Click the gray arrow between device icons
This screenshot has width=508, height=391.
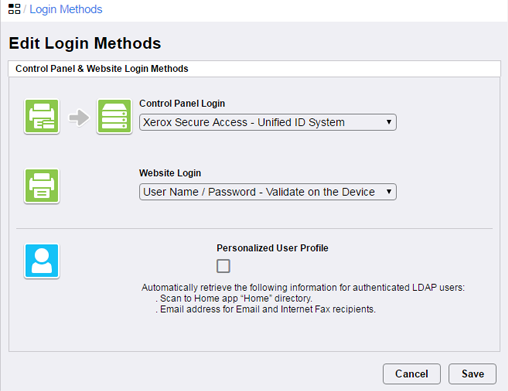(79, 117)
